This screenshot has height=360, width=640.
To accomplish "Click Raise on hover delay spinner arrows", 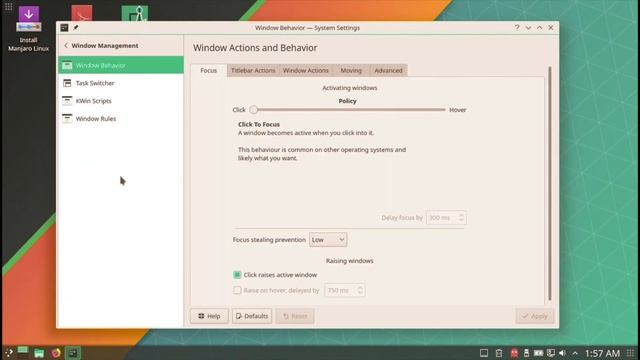I will click(360, 290).
